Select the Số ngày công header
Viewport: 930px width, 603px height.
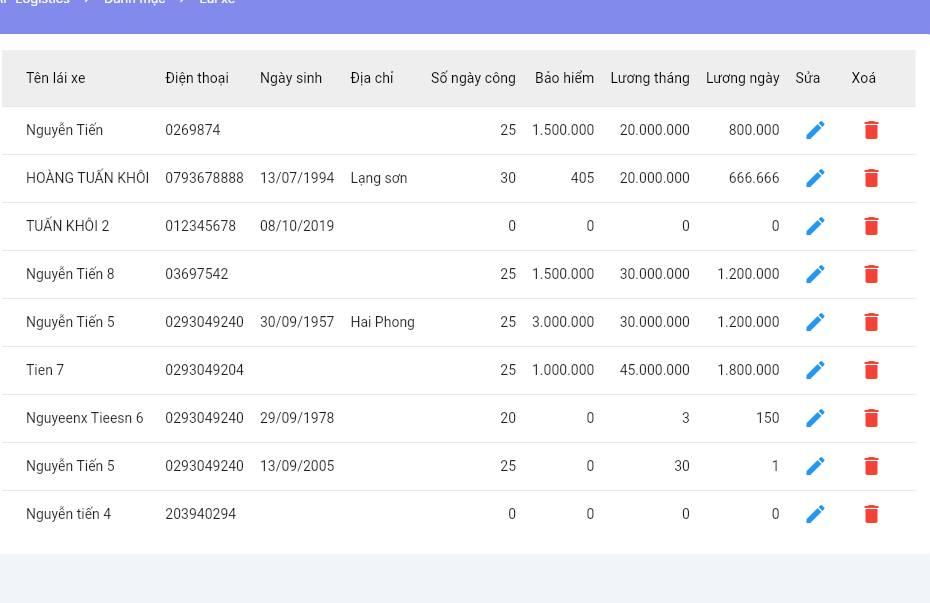pyautogui.click(x=473, y=78)
